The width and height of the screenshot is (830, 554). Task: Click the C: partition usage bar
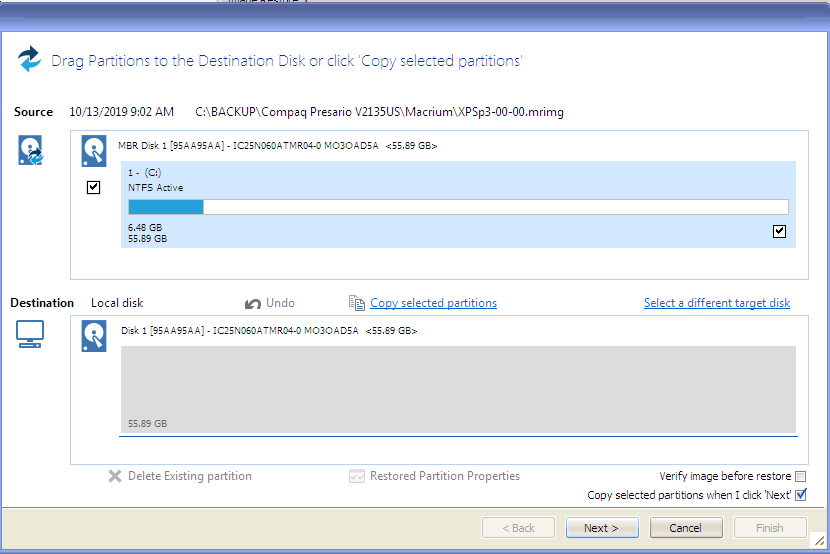coord(458,207)
